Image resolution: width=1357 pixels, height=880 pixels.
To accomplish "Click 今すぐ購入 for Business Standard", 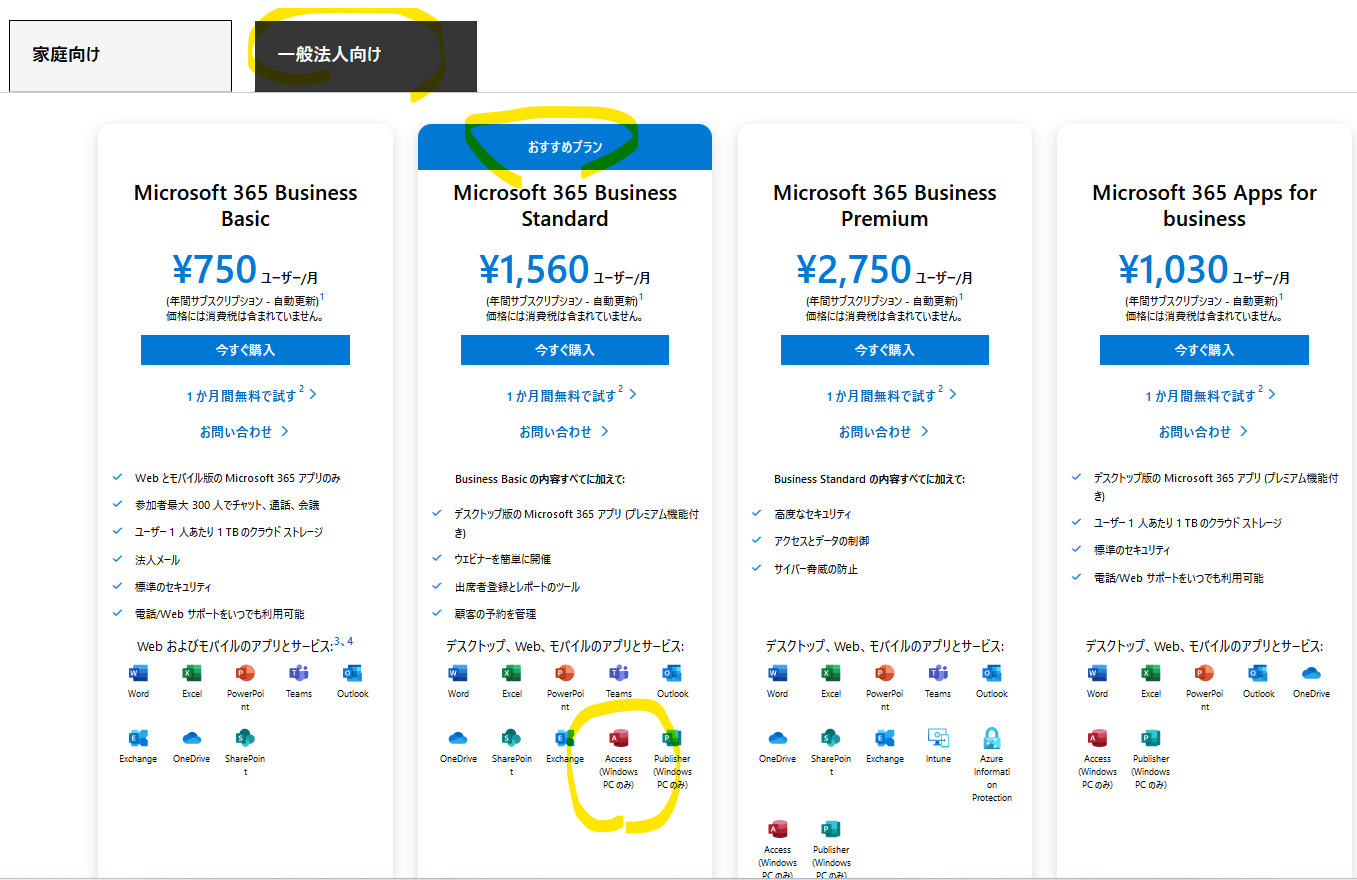I will tap(565, 350).
